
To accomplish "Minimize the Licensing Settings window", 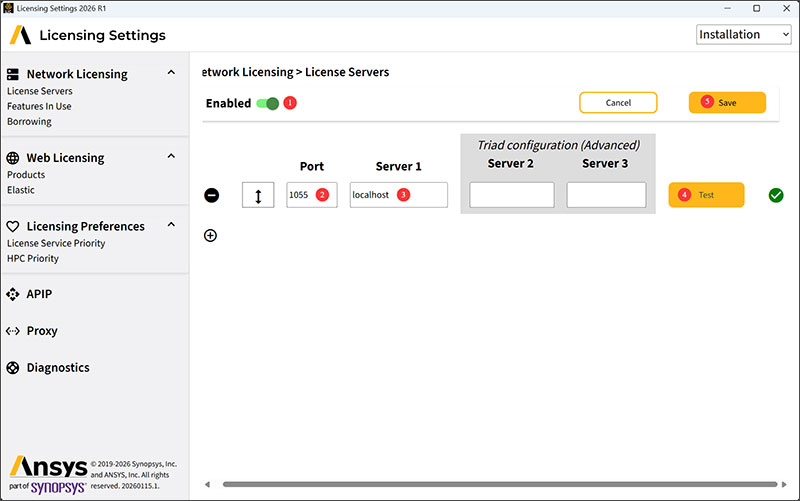I will (x=728, y=8).
